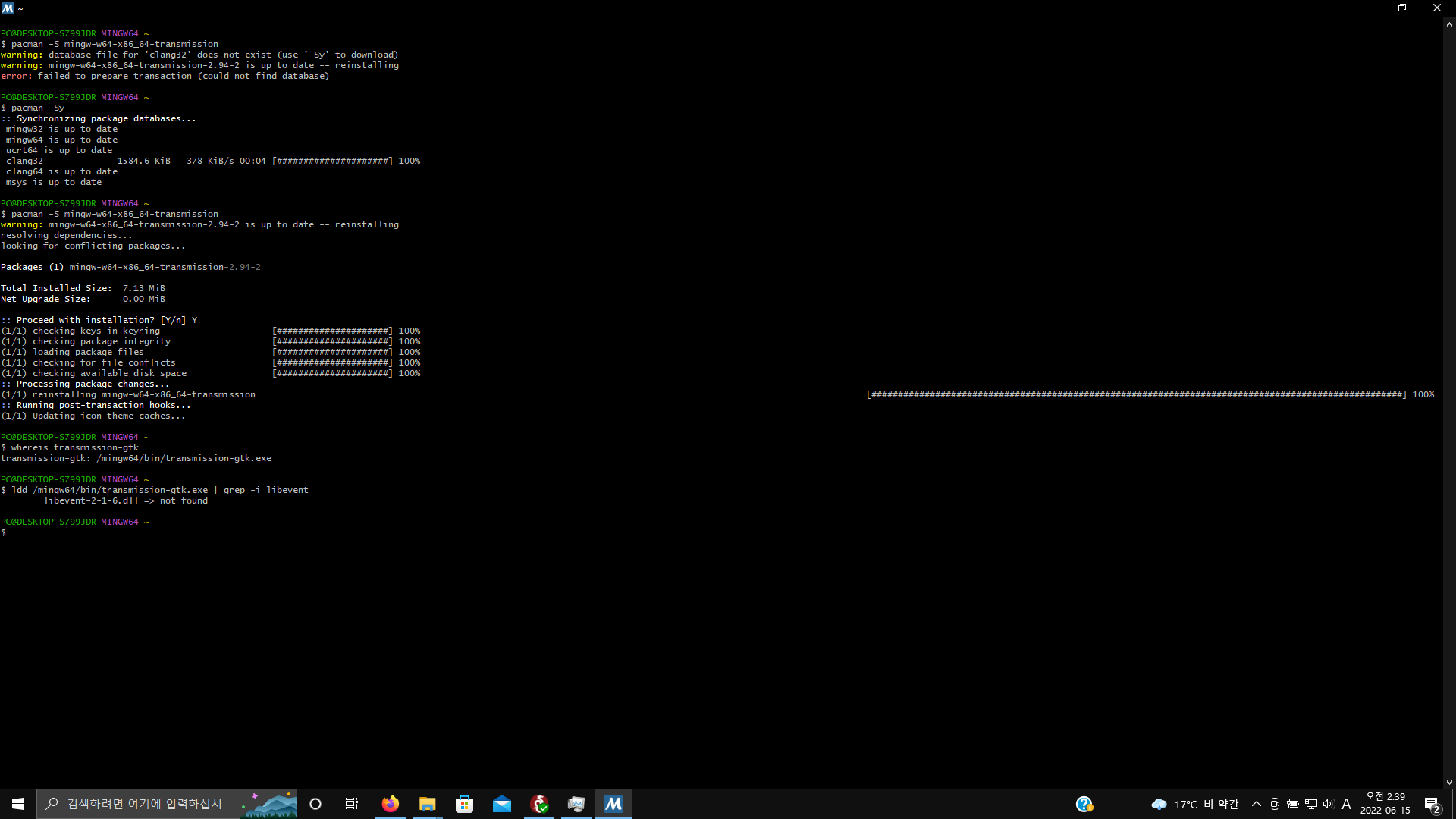
Task: Open Firefox from the taskbar
Action: click(x=391, y=804)
